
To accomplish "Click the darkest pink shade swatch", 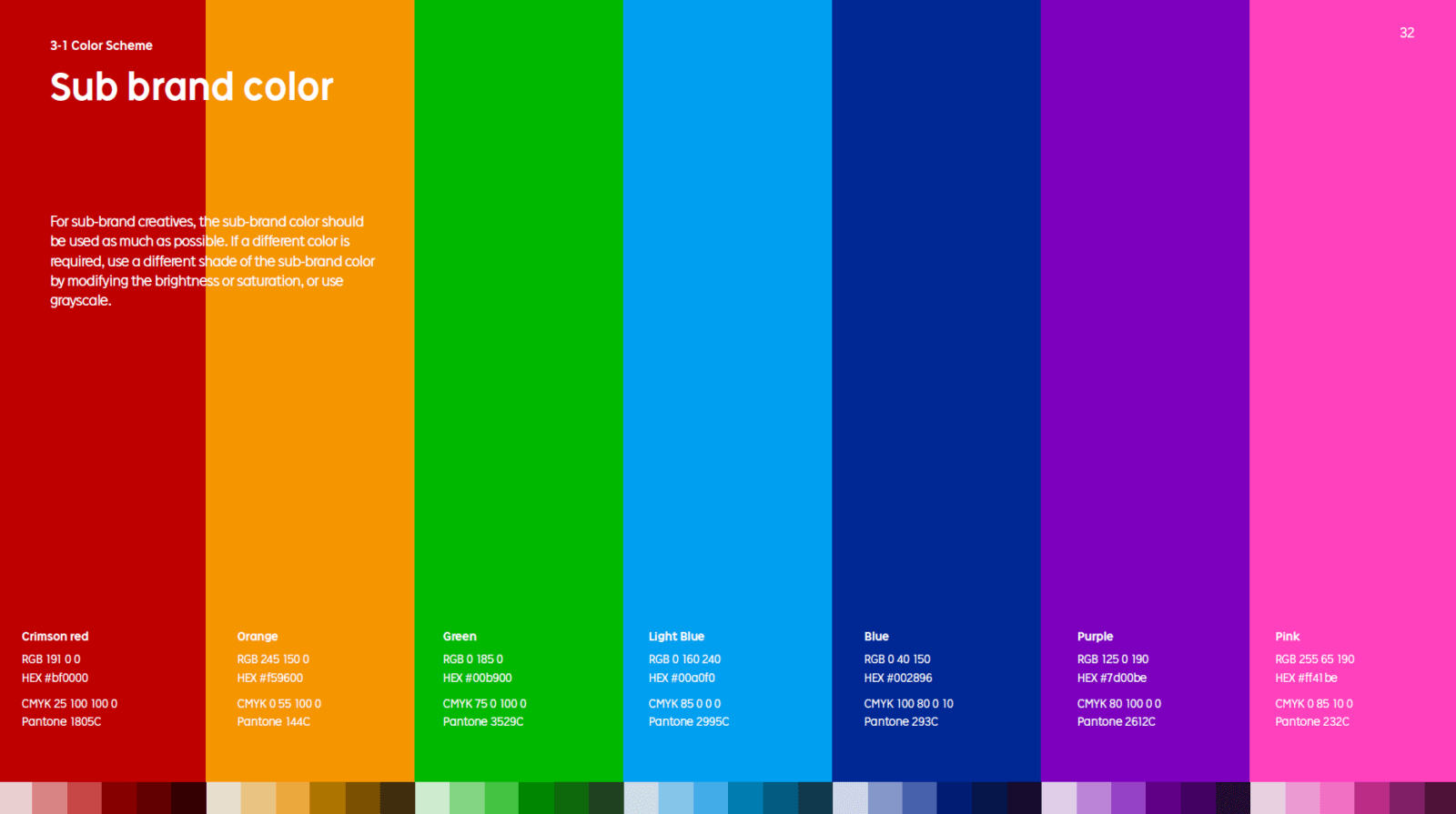I will click(x=1440, y=798).
